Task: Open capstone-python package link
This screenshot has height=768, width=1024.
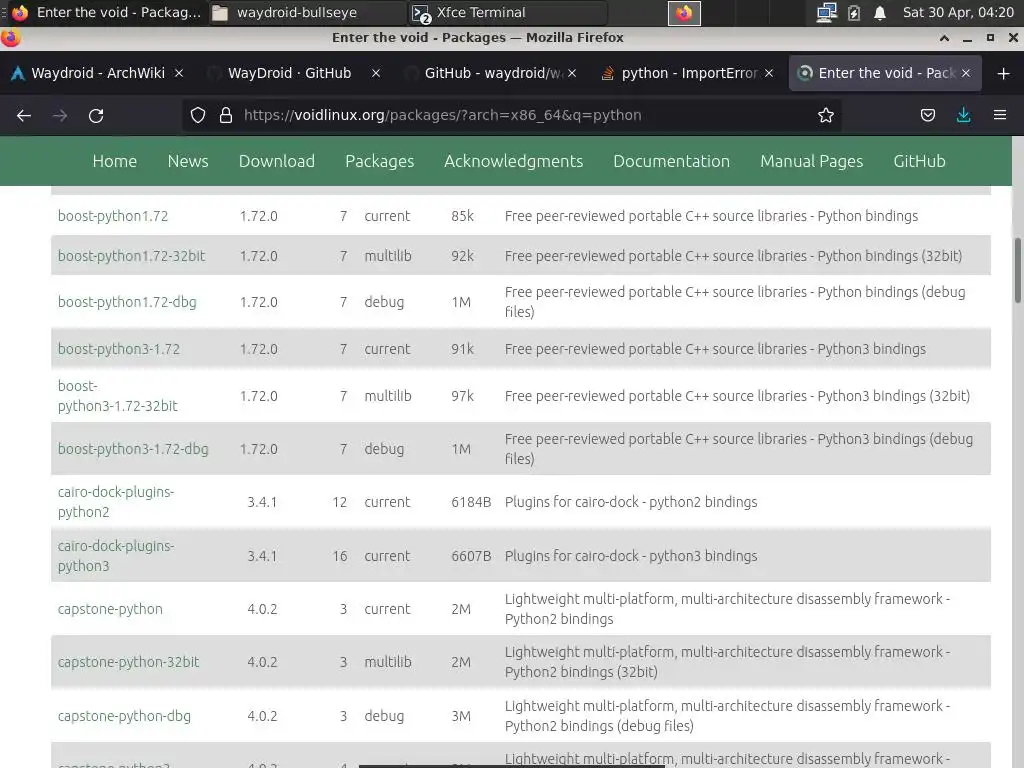Action: [x=110, y=609]
